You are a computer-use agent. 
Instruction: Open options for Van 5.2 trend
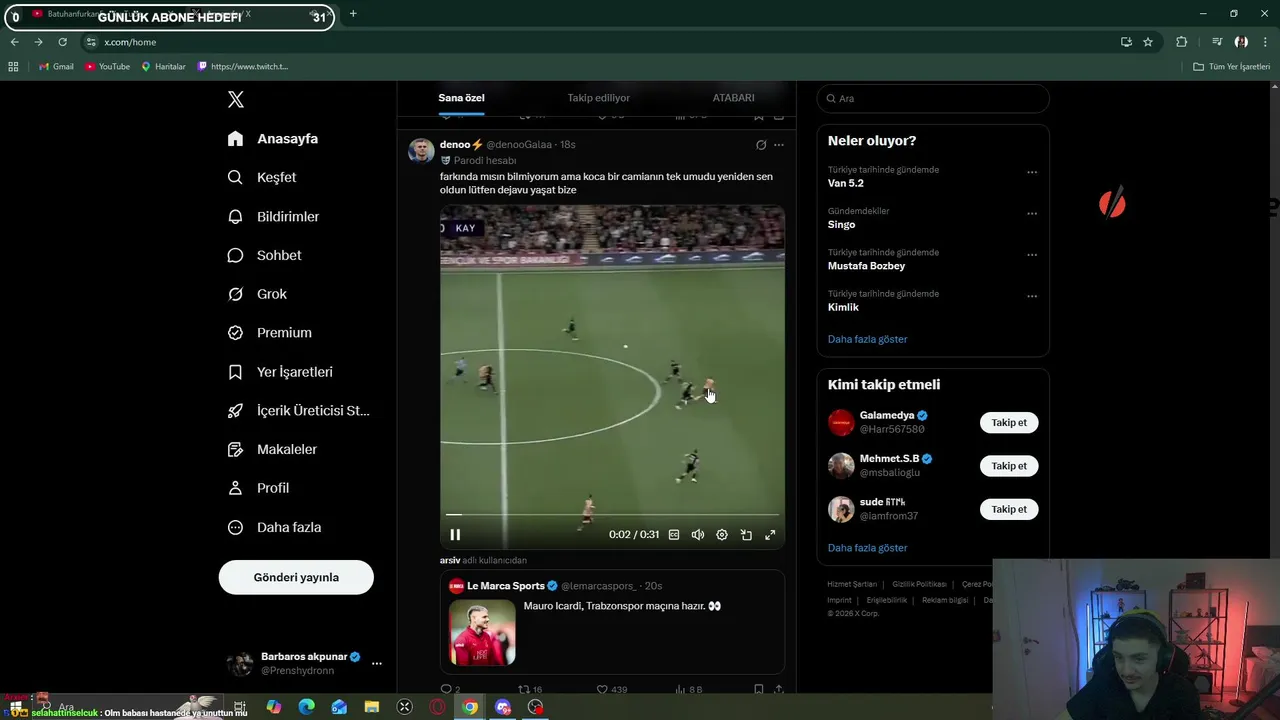pyautogui.click(x=1032, y=172)
